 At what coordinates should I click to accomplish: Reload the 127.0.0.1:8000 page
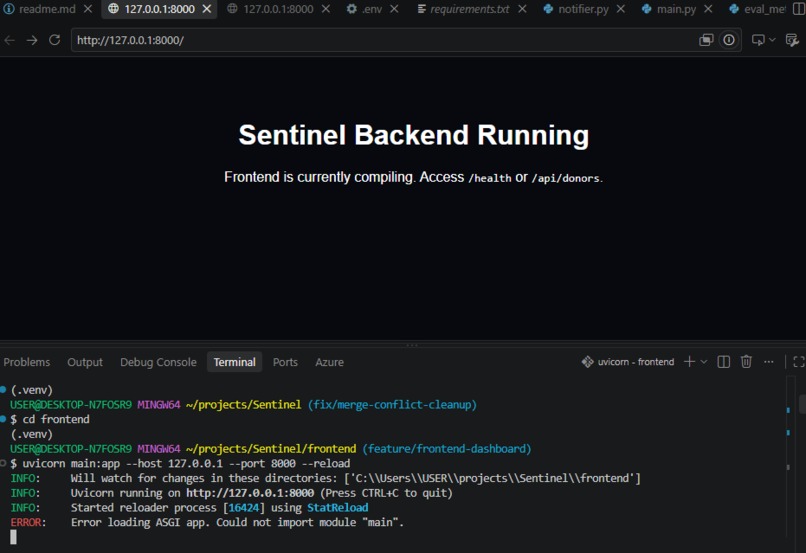(x=54, y=40)
